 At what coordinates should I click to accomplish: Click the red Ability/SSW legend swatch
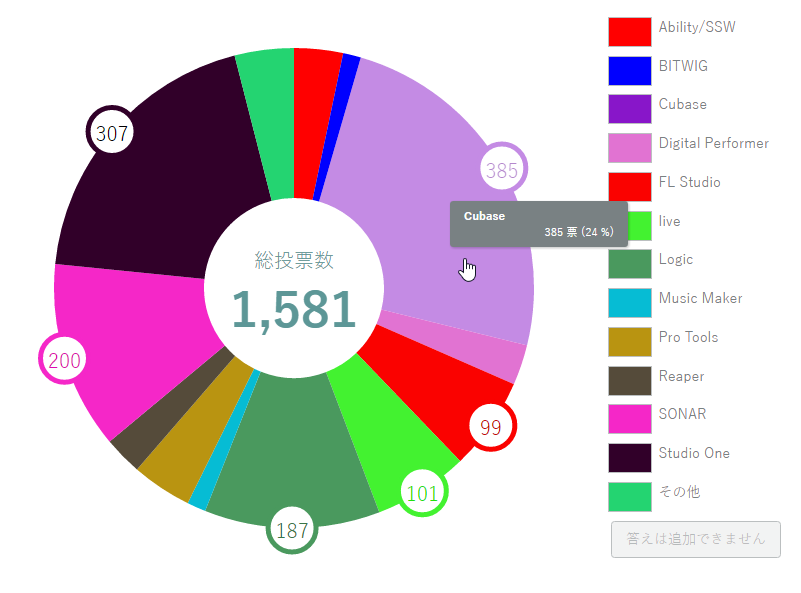629,32
